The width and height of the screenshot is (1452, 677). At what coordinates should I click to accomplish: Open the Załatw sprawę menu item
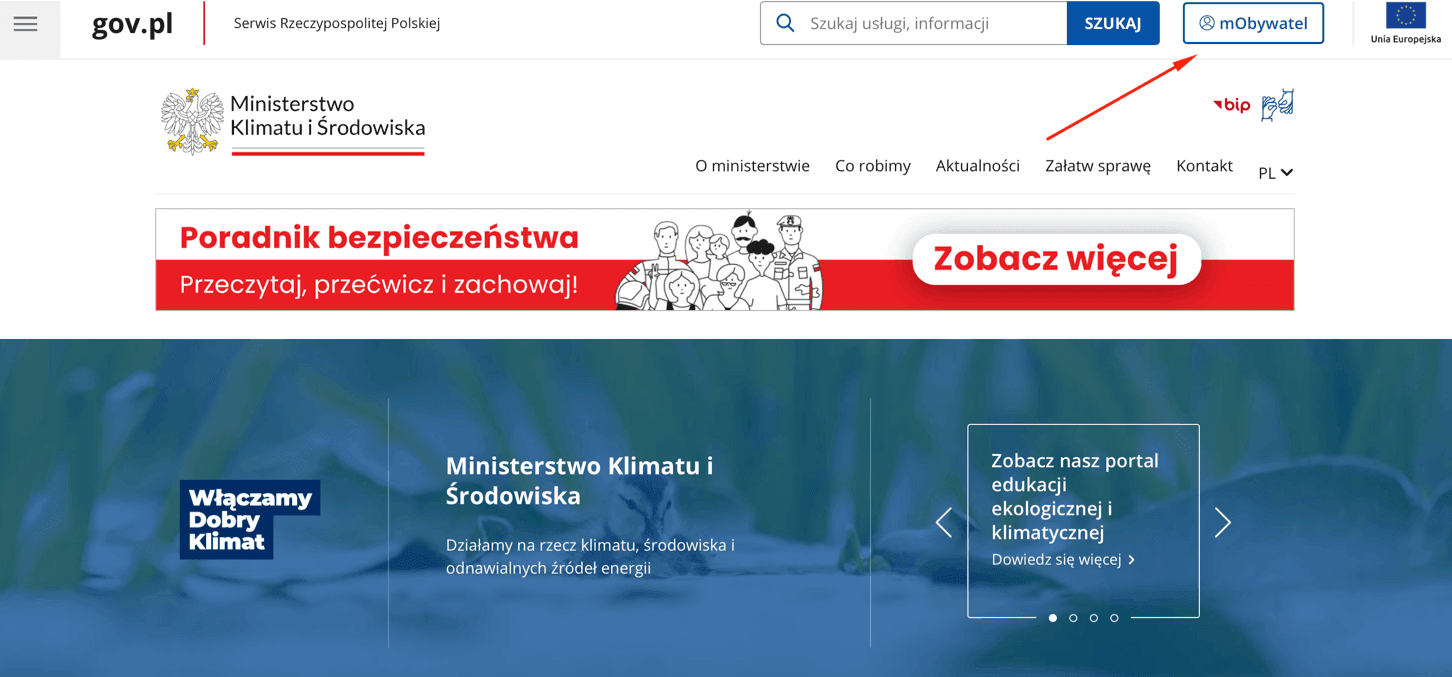tap(1098, 166)
